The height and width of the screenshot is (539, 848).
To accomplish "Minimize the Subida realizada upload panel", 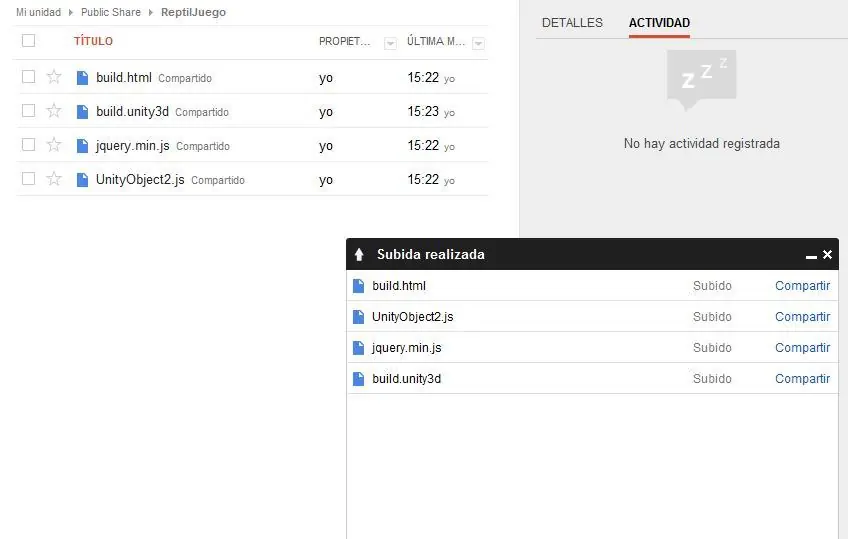I will point(811,257).
